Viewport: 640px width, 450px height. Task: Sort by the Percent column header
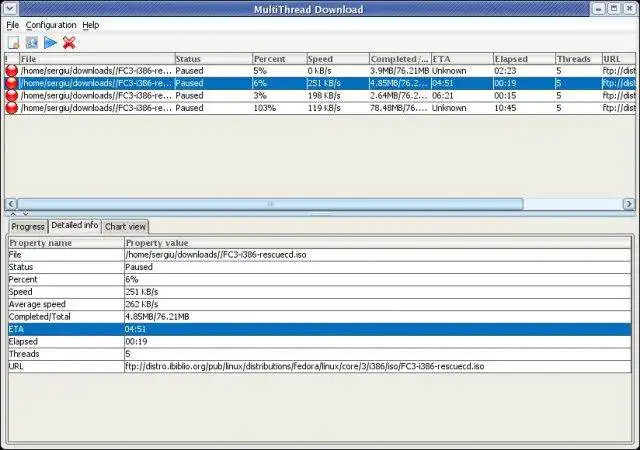[x=280, y=59]
